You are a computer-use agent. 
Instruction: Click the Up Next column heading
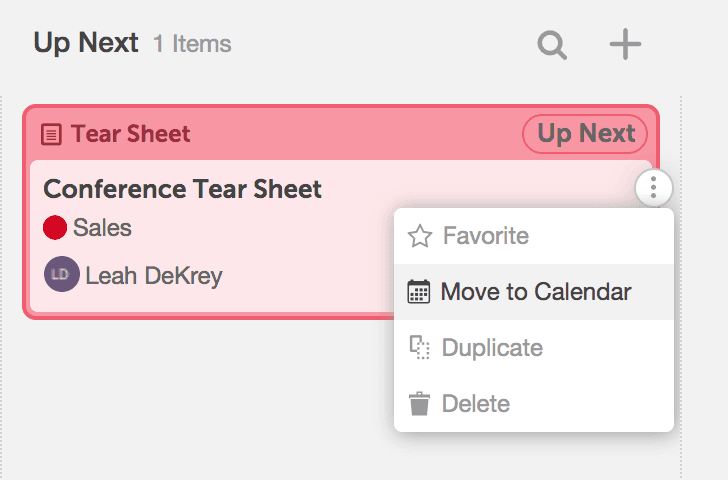click(86, 43)
